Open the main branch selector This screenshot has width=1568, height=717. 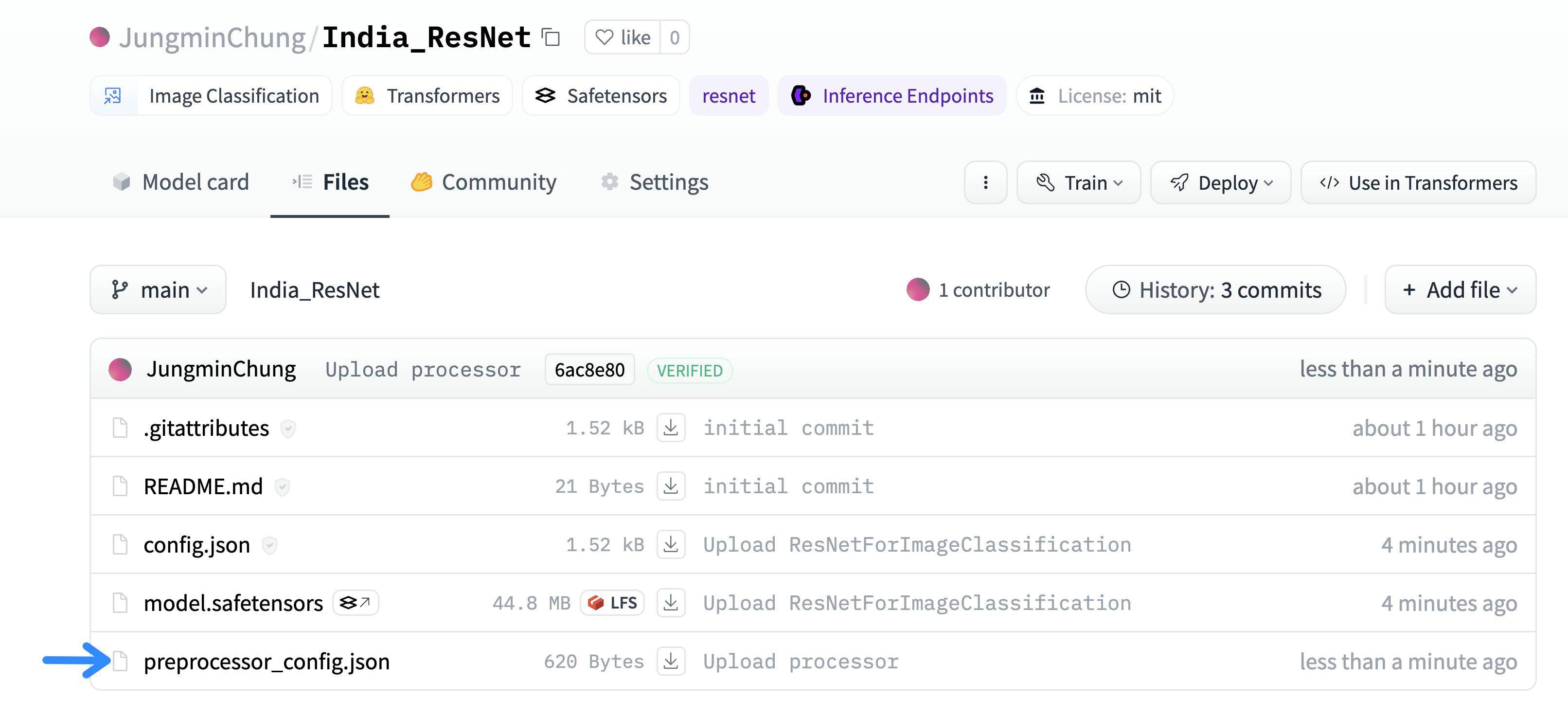pos(158,290)
